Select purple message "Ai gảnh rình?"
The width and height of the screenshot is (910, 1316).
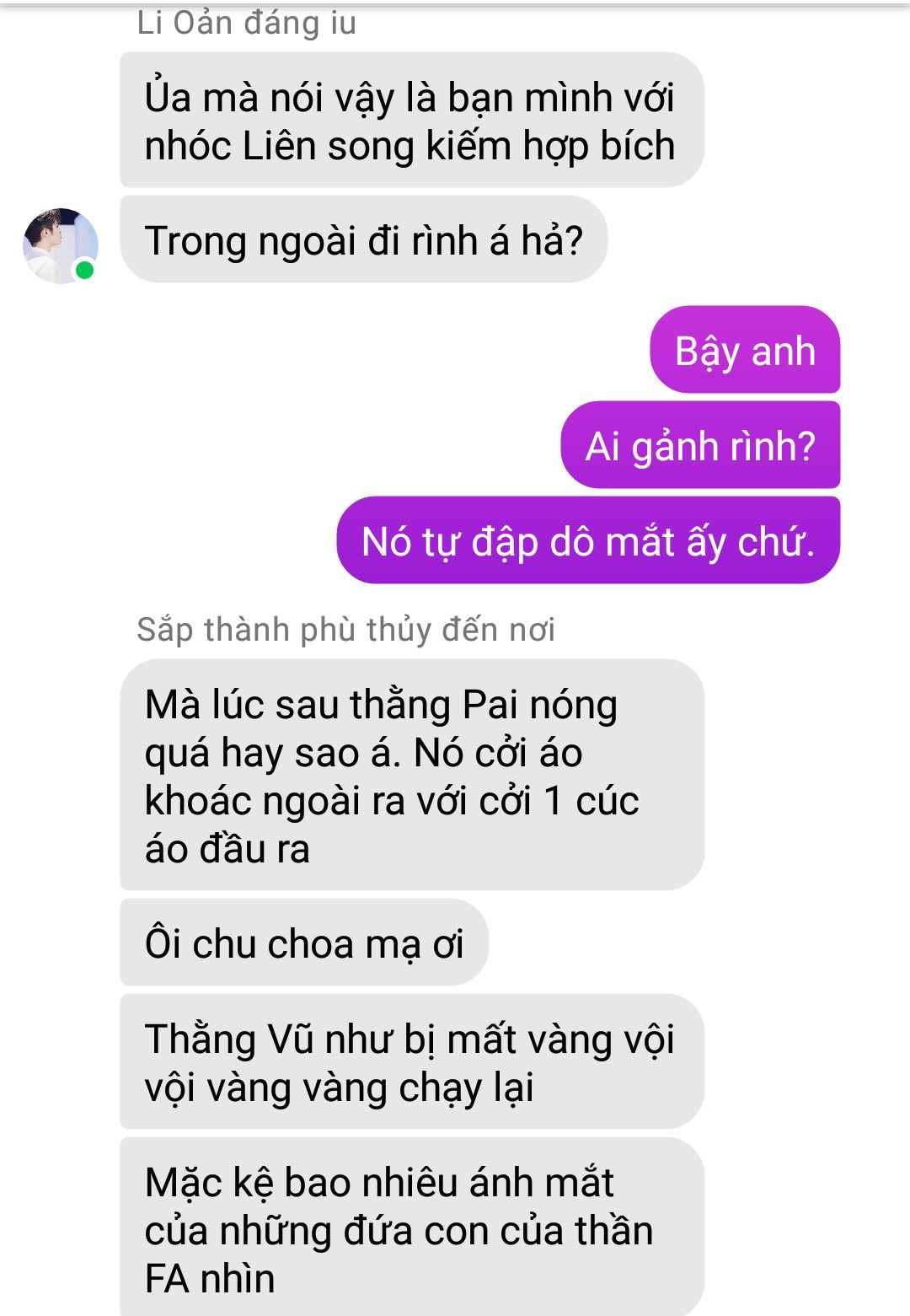(x=700, y=445)
